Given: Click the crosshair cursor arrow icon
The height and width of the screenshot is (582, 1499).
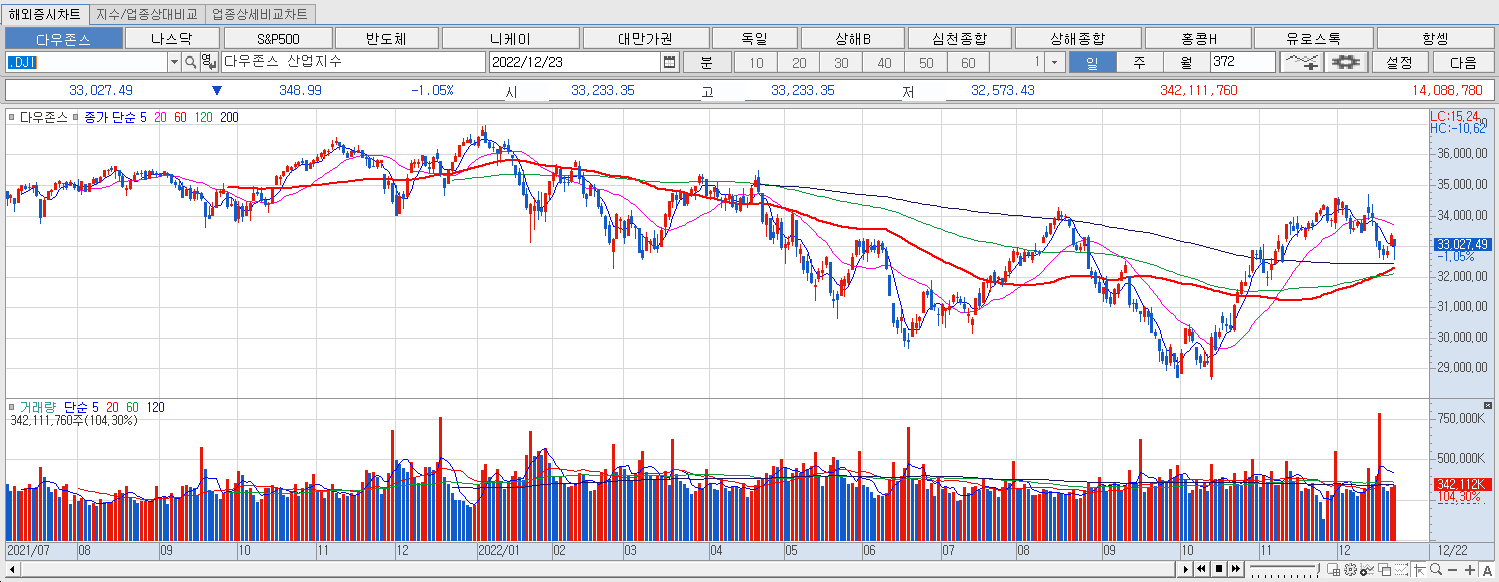Looking at the screenshot, I should (x=1420, y=570).
